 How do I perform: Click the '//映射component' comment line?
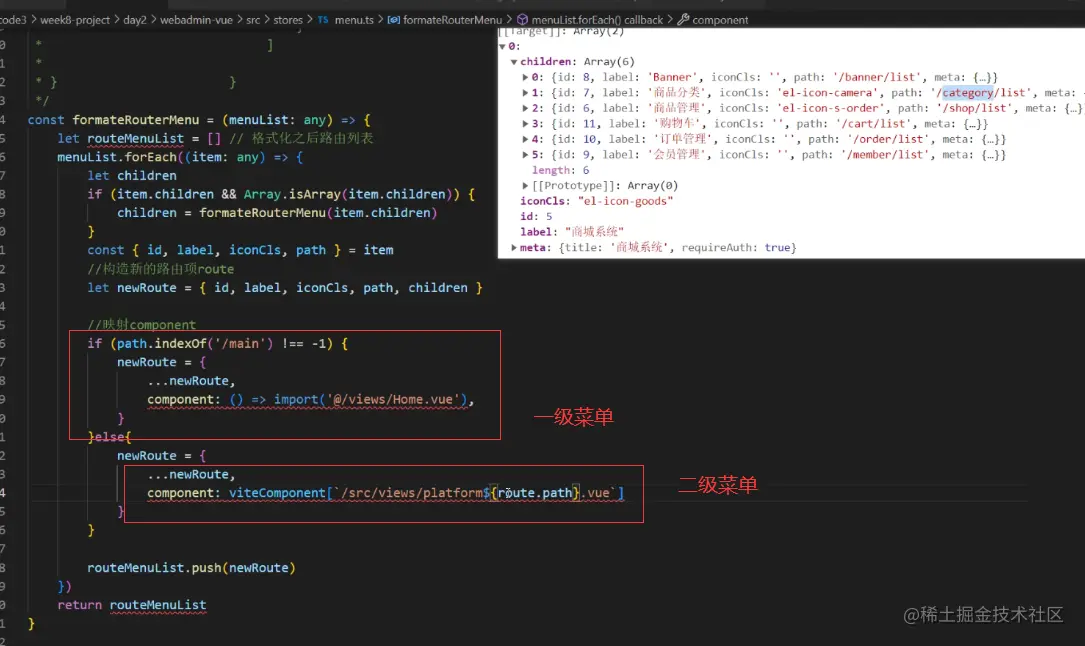[x=142, y=325]
